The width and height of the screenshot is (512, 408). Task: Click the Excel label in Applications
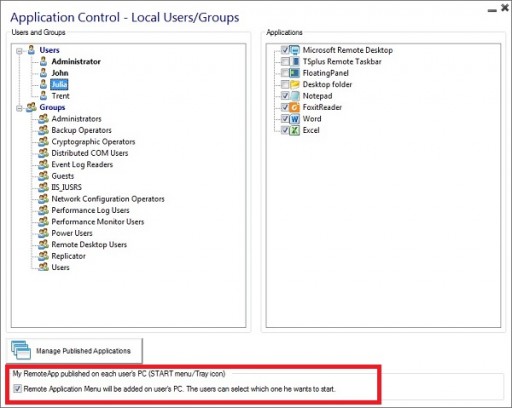[311, 130]
